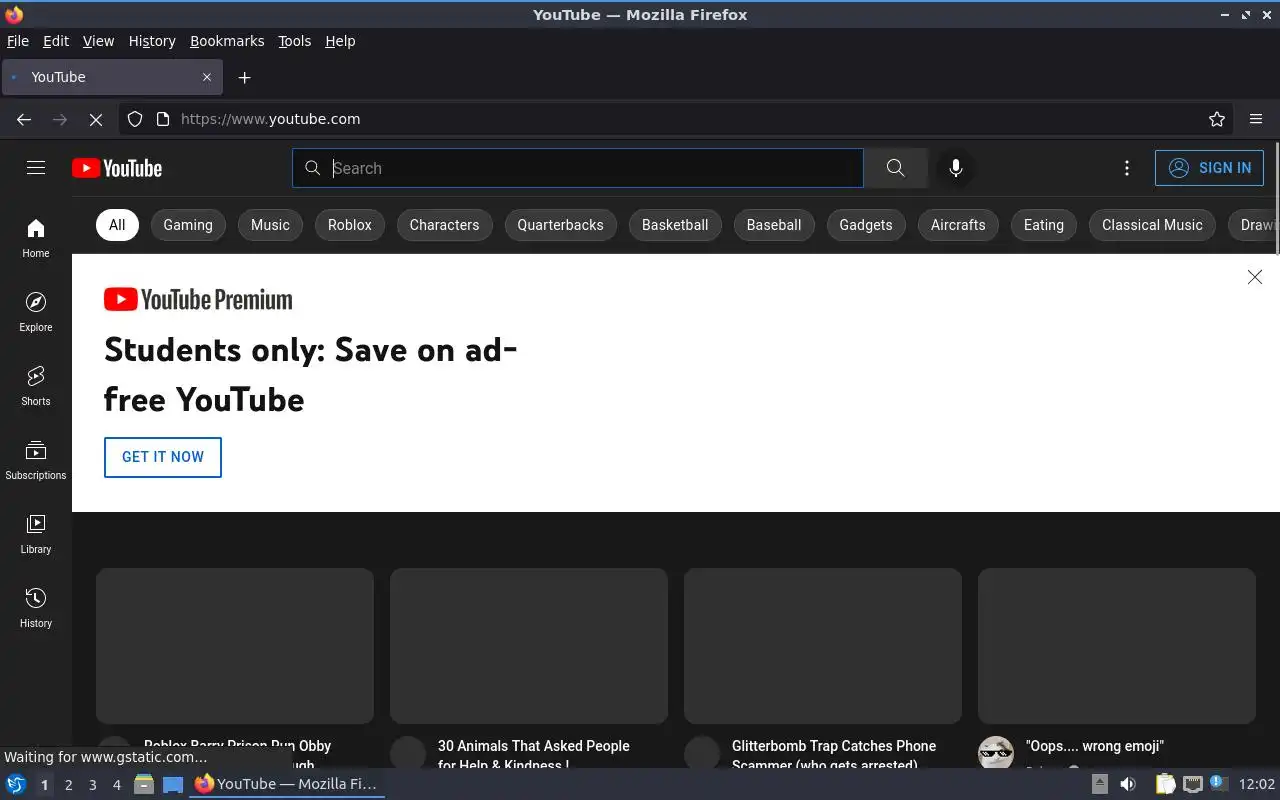Switch to workspace 3 in the taskbar

(92, 785)
